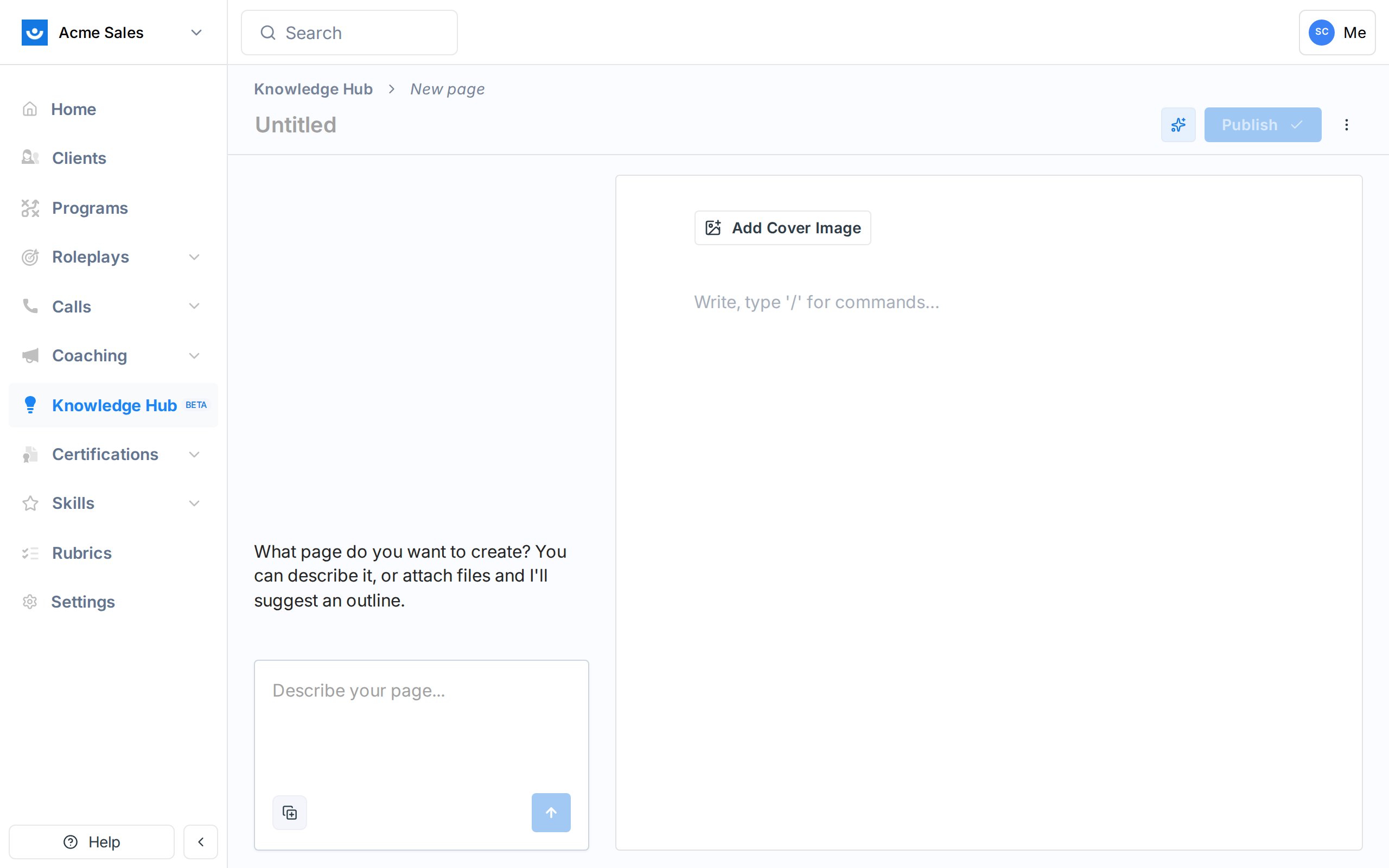Click the Clients people icon
Viewport: 1389px width, 868px height.
pos(30,157)
